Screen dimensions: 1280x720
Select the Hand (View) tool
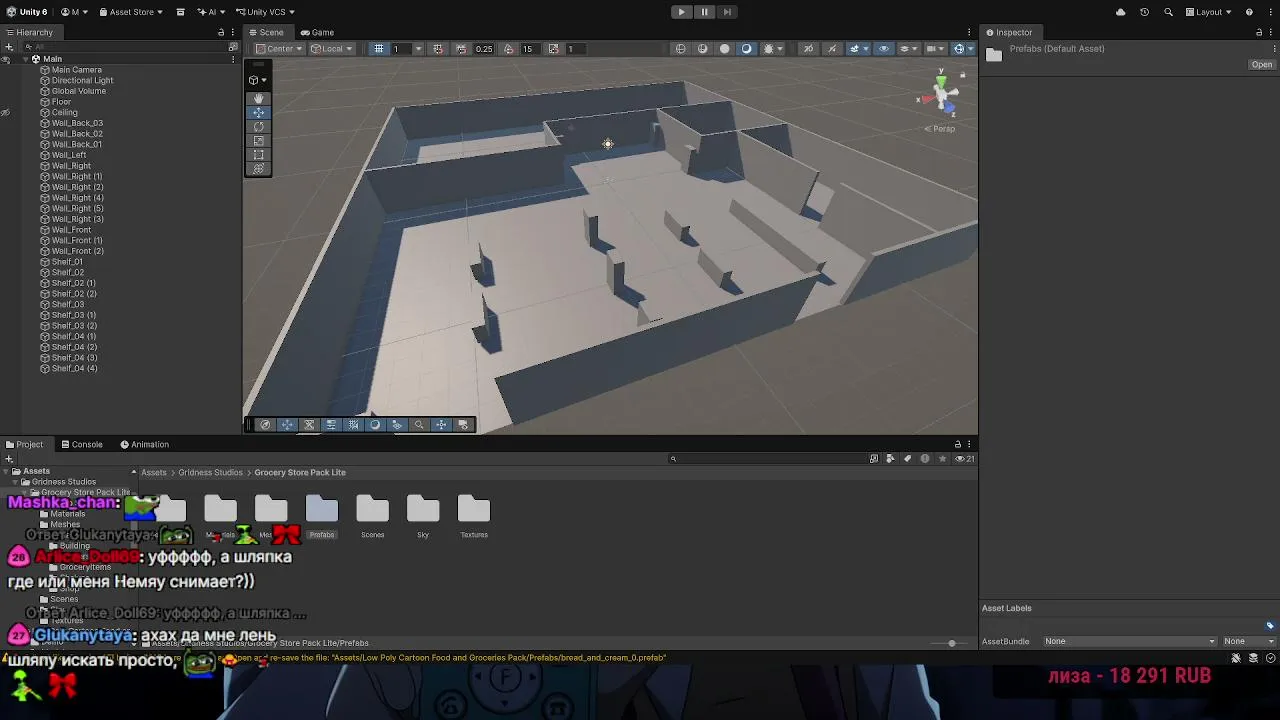(259, 98)
